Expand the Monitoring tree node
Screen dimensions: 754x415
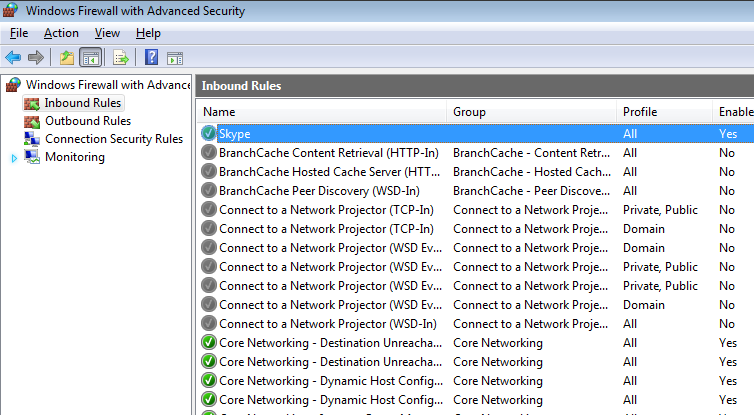point(13,157)
